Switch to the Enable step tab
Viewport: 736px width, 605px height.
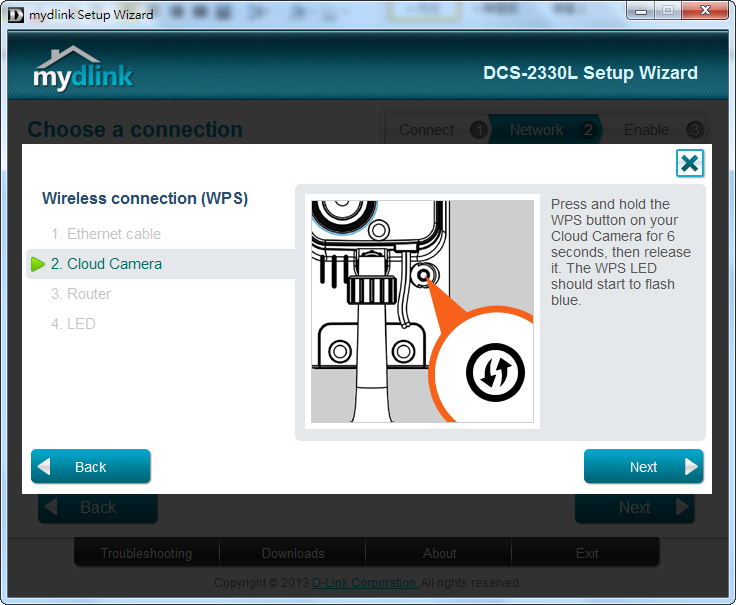pos(647,130)
